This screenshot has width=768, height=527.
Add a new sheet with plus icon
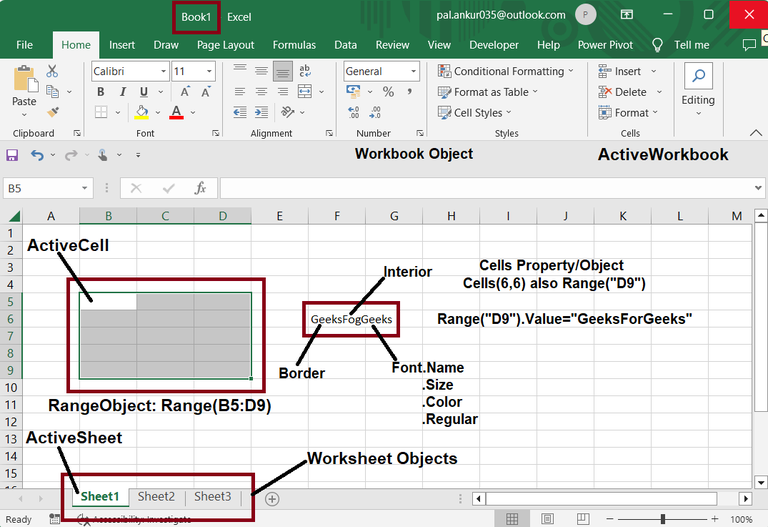pyautogui.click(x=272, y=498)
